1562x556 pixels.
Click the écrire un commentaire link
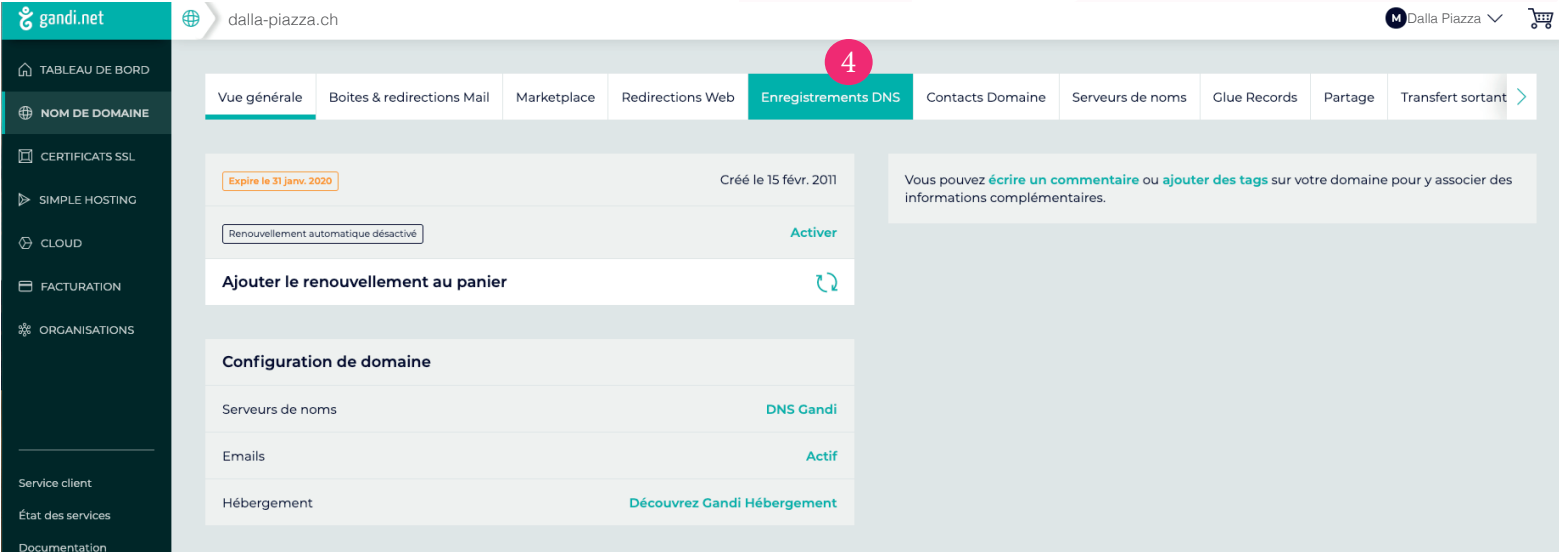[1063, 180]
